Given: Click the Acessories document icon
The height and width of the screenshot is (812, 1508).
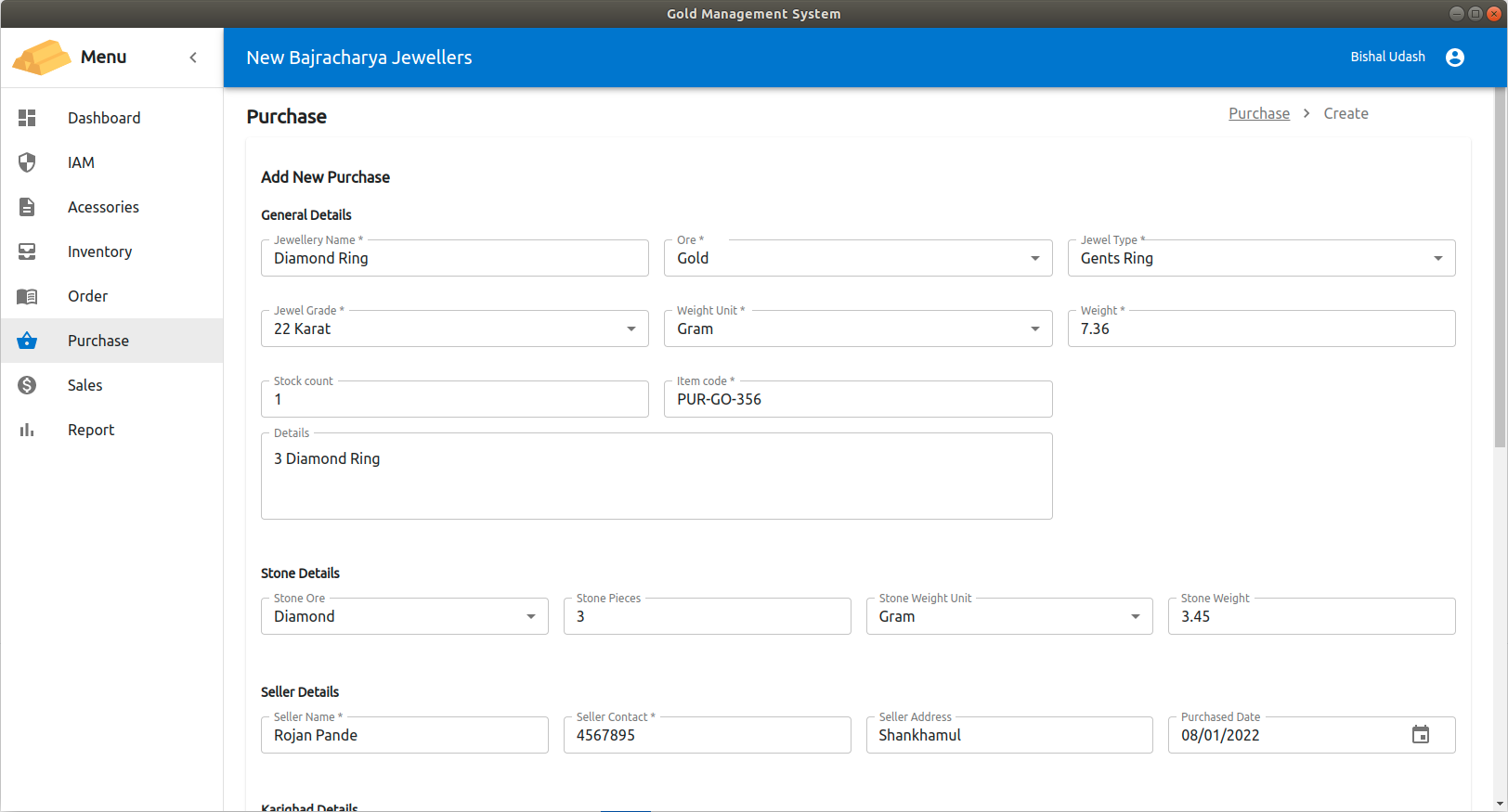Looking at the screenshot, I should pyautogui.click(x=27, y=207).
